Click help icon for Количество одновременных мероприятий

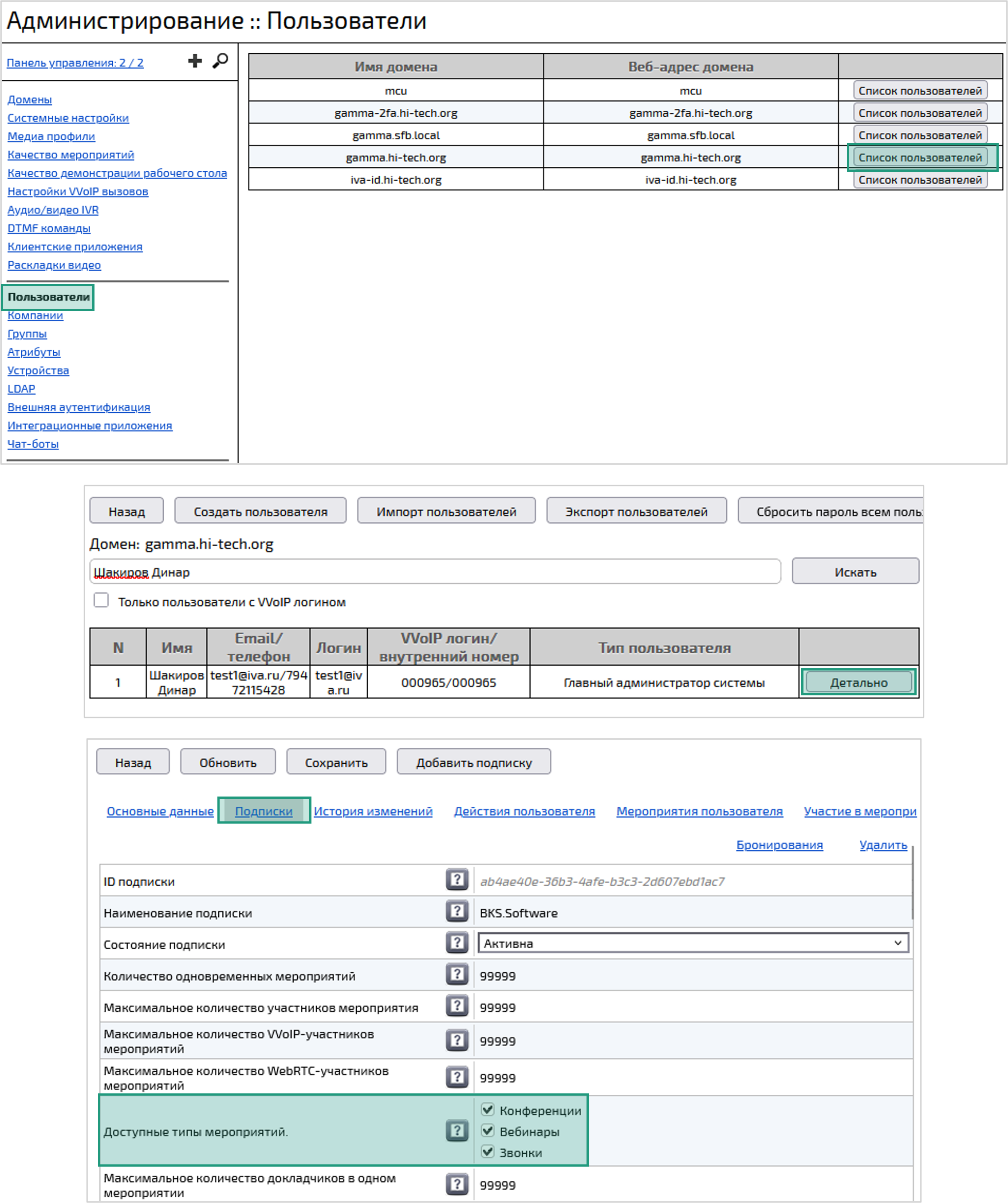457,974
